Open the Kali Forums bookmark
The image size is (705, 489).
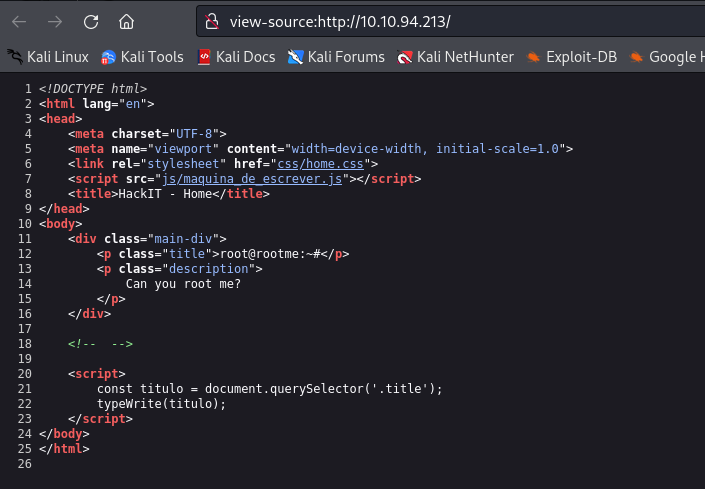[x=336, y=57]
